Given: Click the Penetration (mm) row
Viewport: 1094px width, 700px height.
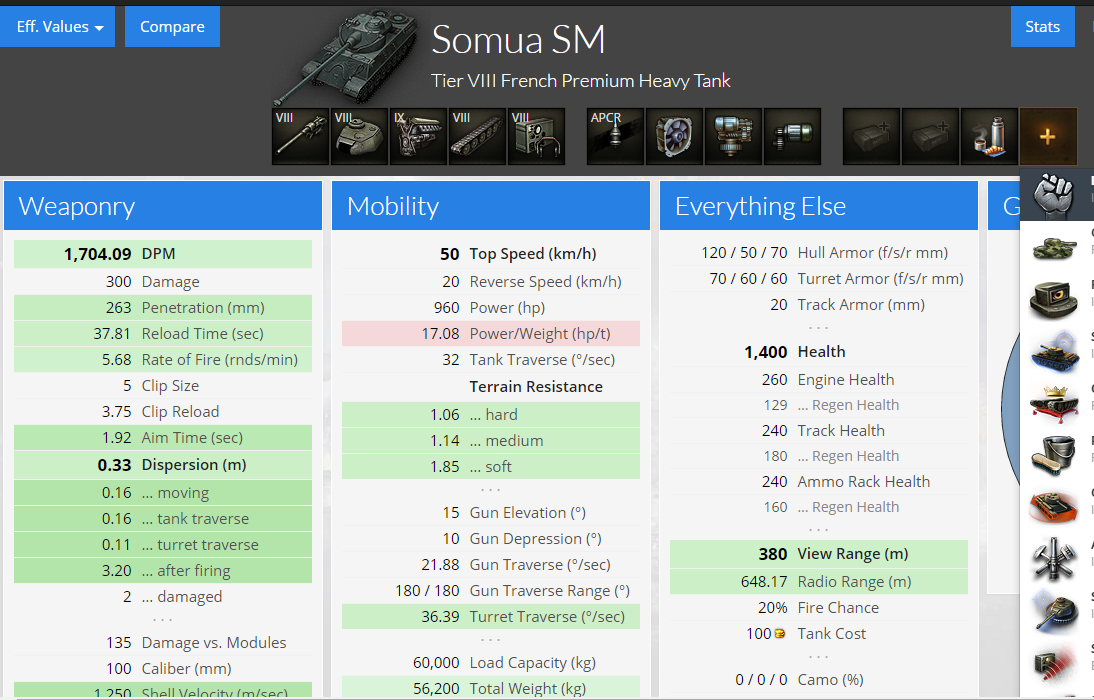Looking at the screenshot, I should 163,308.
